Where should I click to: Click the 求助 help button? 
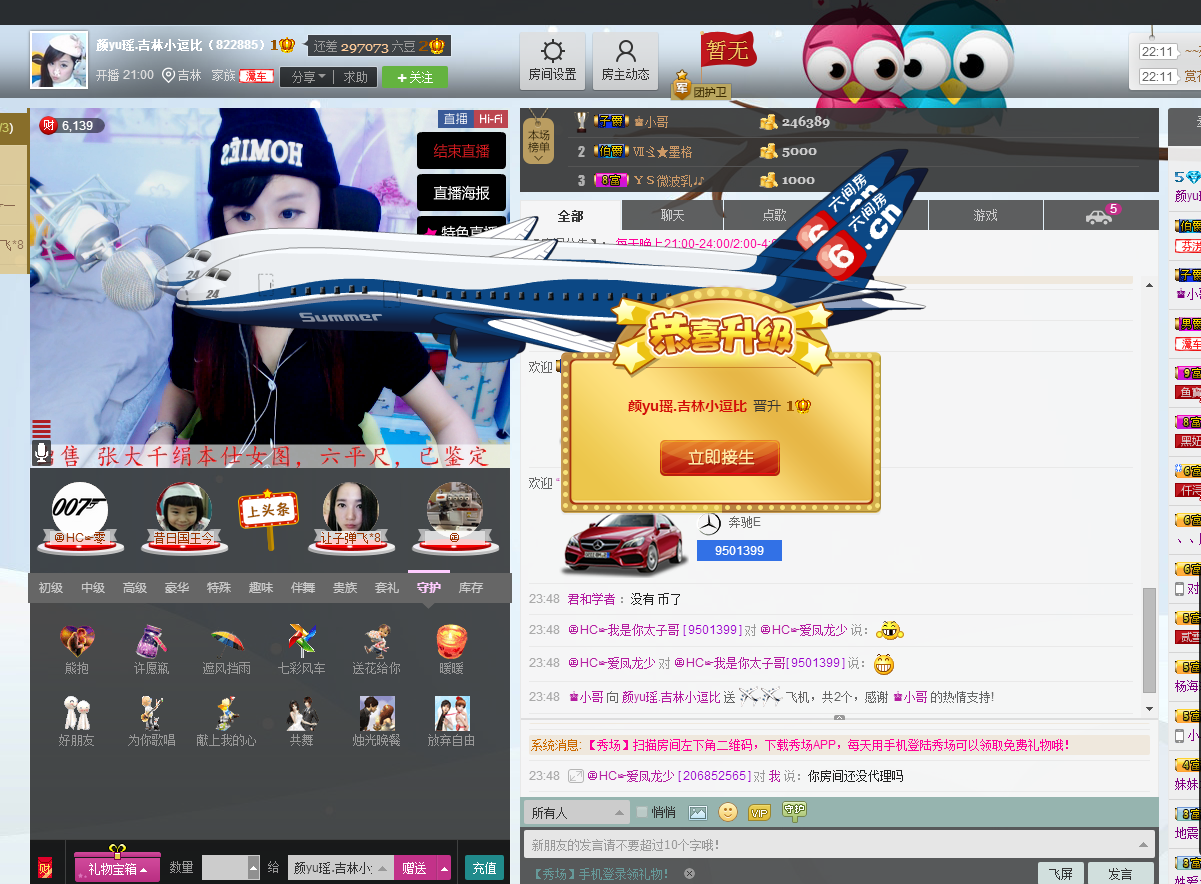coord(356,77)
